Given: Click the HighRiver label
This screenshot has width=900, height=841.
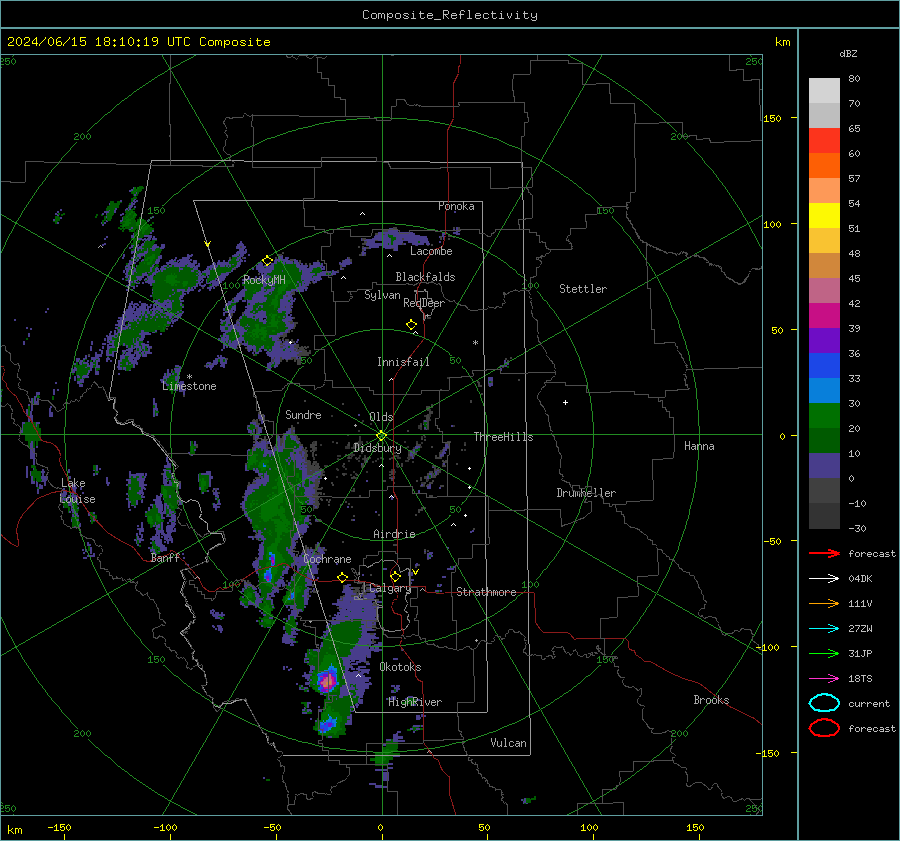Looking at the screenshot, I should click(x=415, y=702).
